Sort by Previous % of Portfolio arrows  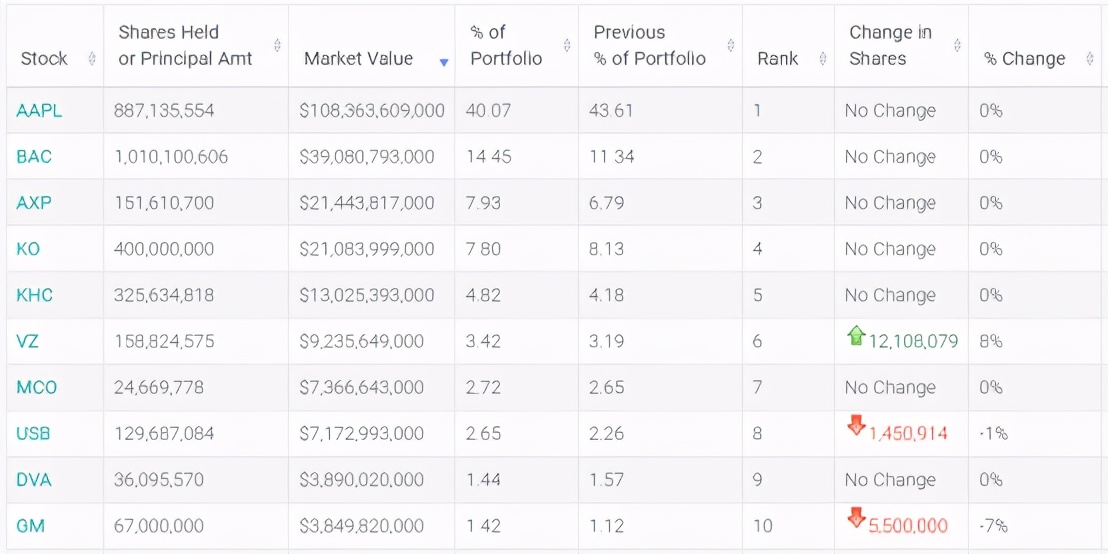click(731, 46)
